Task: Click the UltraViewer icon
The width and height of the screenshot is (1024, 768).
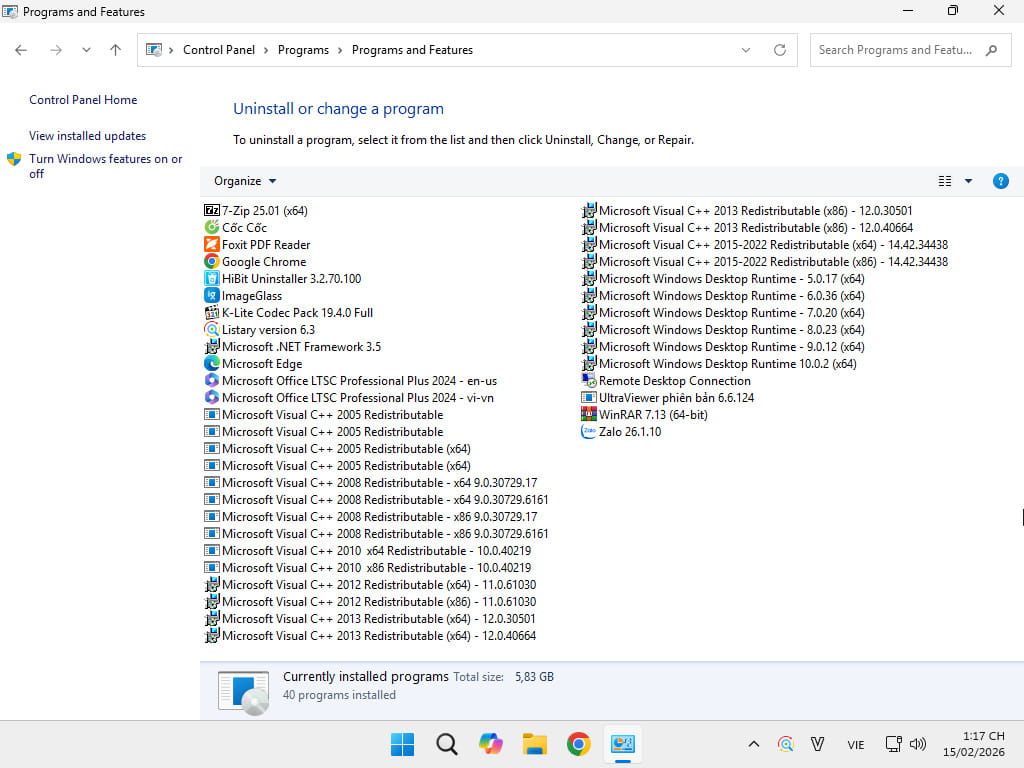Action: (x=588, y=397)
